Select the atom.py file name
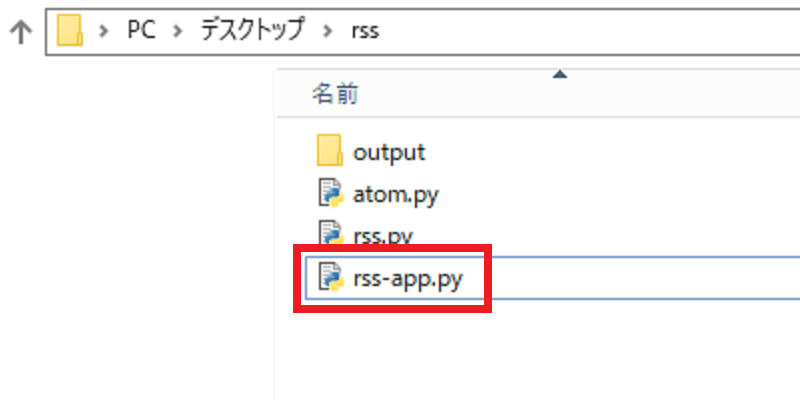The width and height of the screenshot is (800, 400). coord(395,195)
